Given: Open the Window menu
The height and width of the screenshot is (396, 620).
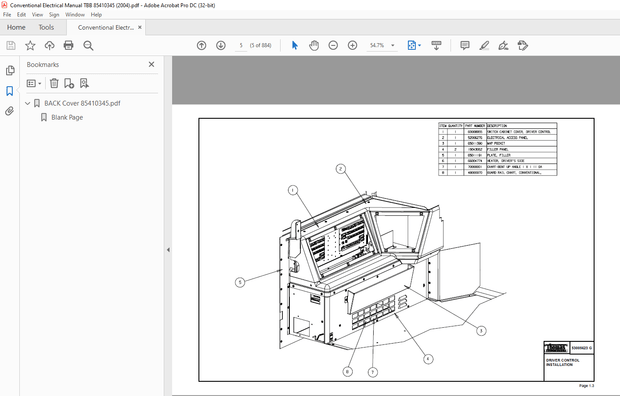Looking at the screenshot, I should click(75, 15).
